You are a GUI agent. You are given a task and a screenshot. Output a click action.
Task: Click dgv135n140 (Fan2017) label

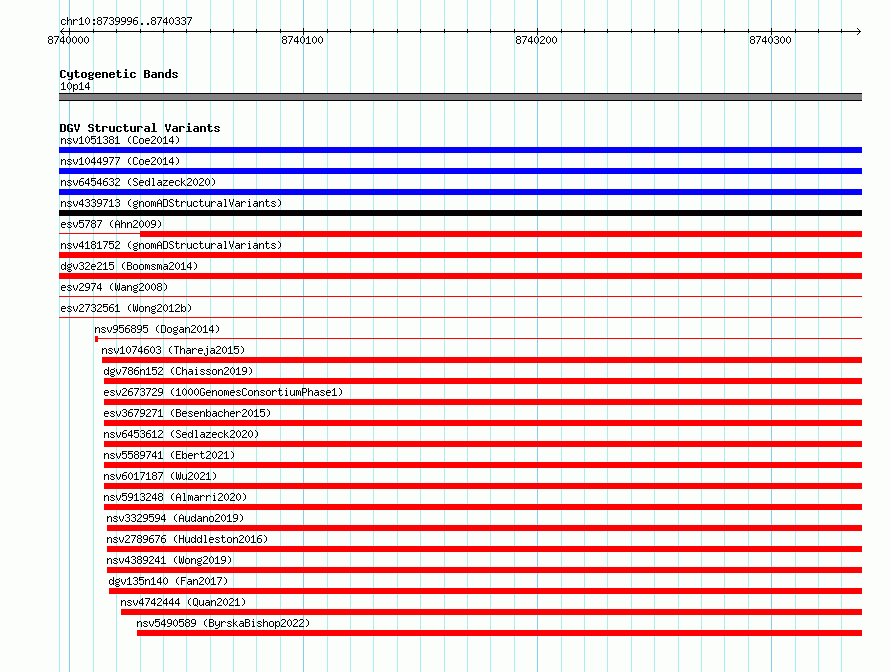(168, 581)
